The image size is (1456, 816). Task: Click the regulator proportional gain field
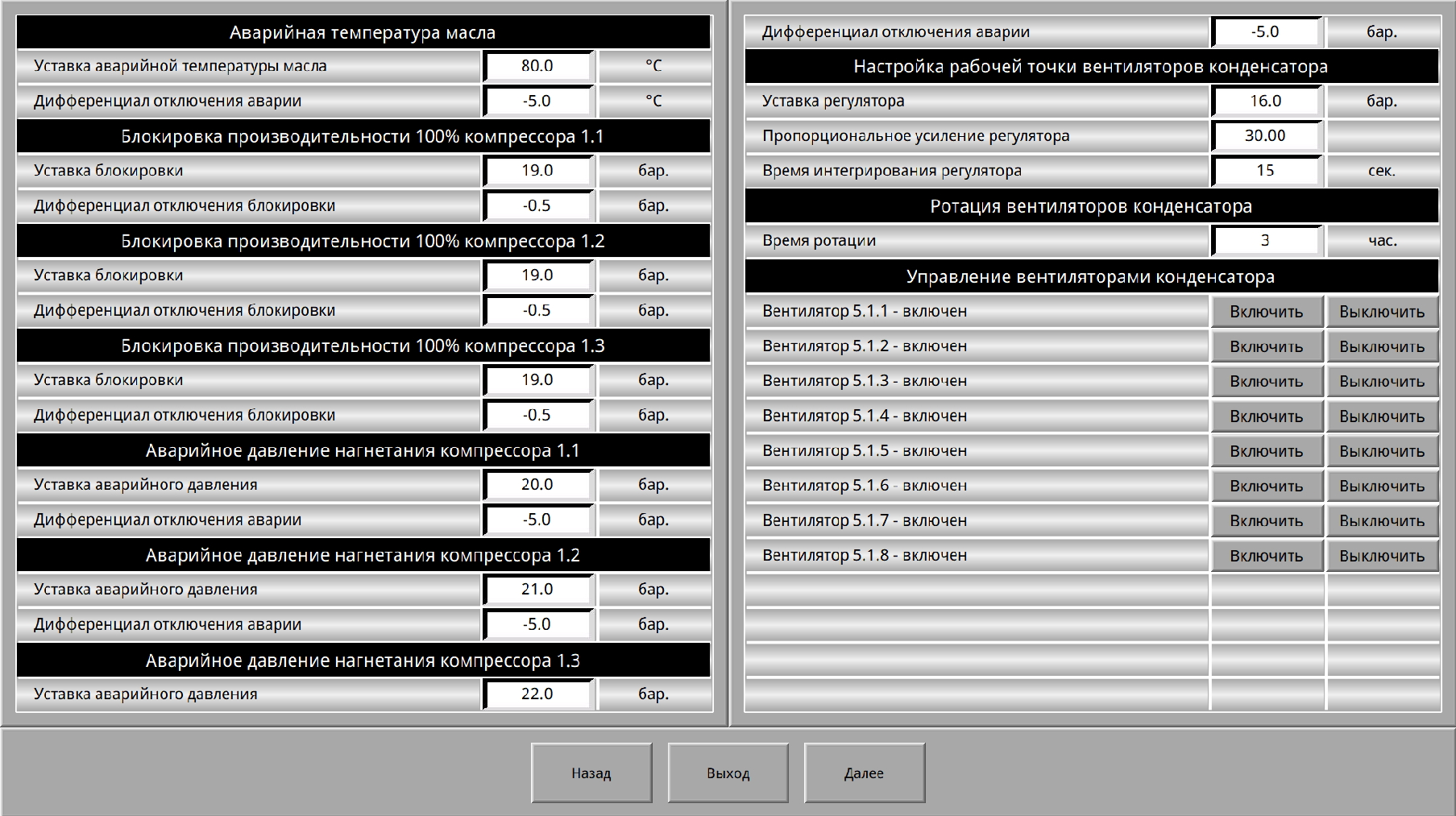tap(1265, 136)
